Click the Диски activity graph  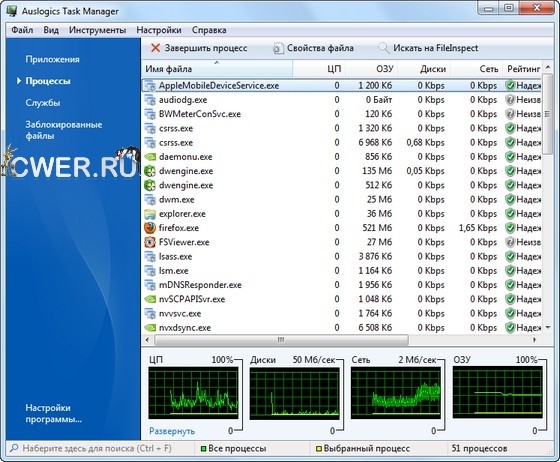pos(295,393)
